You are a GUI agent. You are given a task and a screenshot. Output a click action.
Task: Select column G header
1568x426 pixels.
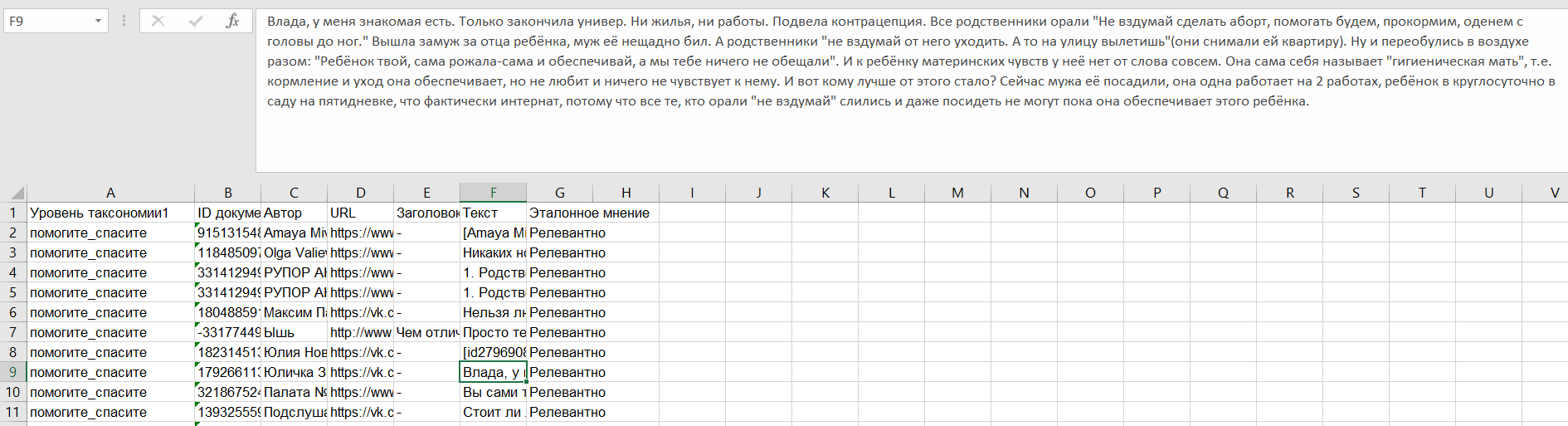[560, 193]
